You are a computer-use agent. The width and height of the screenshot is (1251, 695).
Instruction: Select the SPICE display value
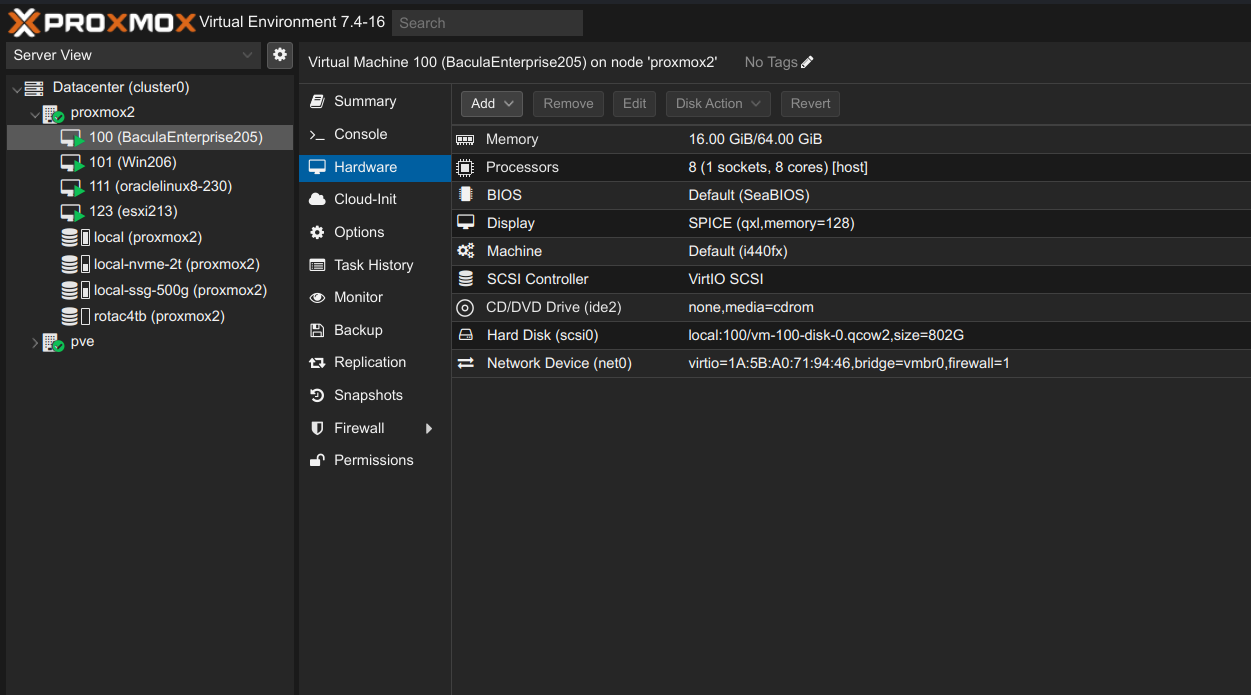[x=771, y=223]
